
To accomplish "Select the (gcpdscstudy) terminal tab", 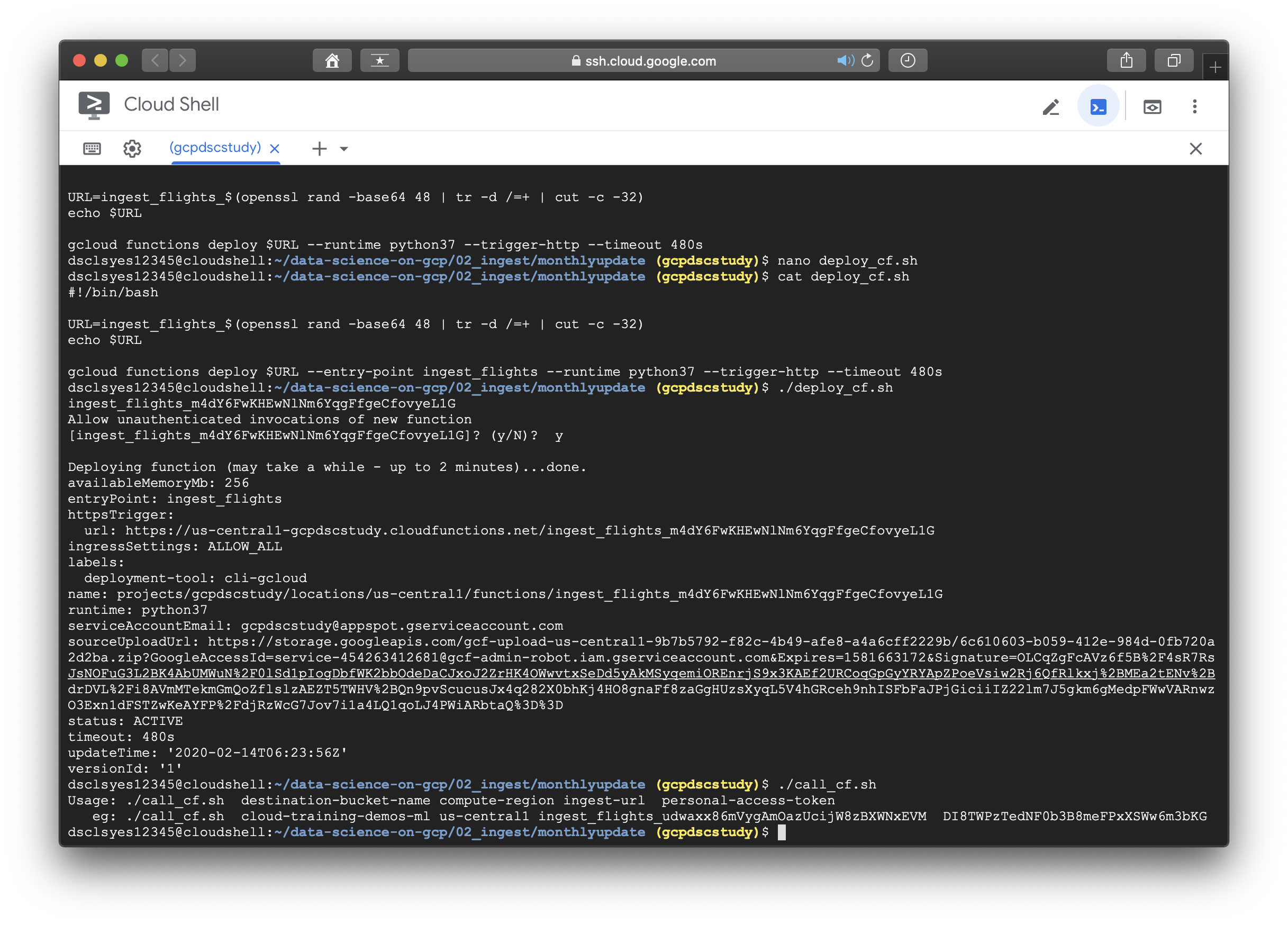I will [x=215, y=148].
